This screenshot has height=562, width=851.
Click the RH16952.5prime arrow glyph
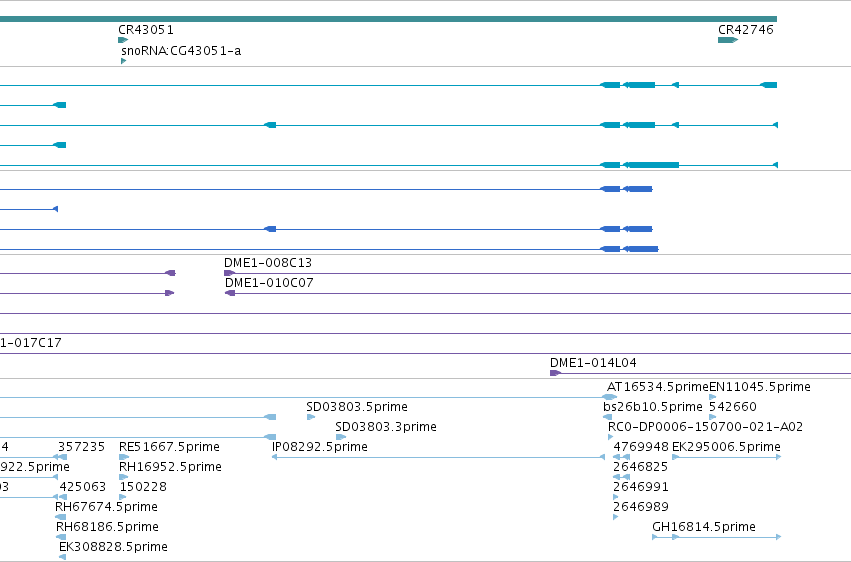coord(124,477)
